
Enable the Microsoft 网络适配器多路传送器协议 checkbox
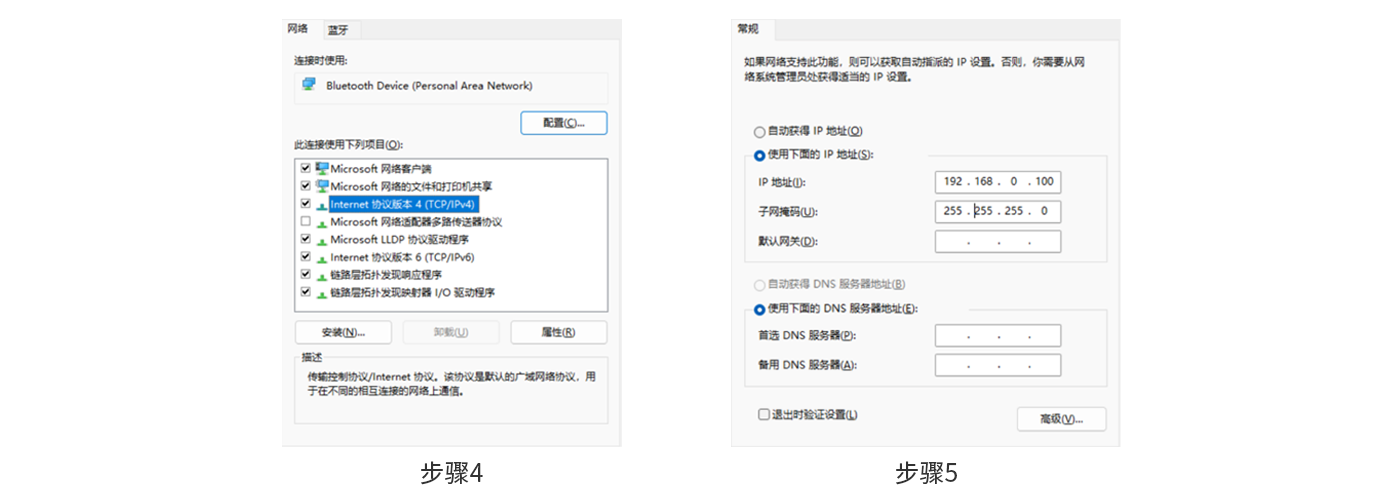[306, 221]
